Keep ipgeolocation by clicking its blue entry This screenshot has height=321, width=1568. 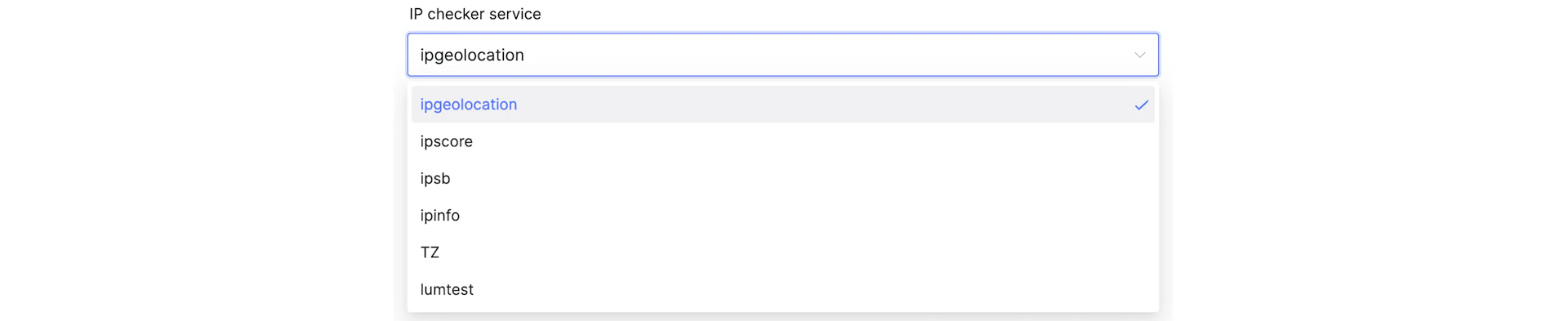coord(782,105)
